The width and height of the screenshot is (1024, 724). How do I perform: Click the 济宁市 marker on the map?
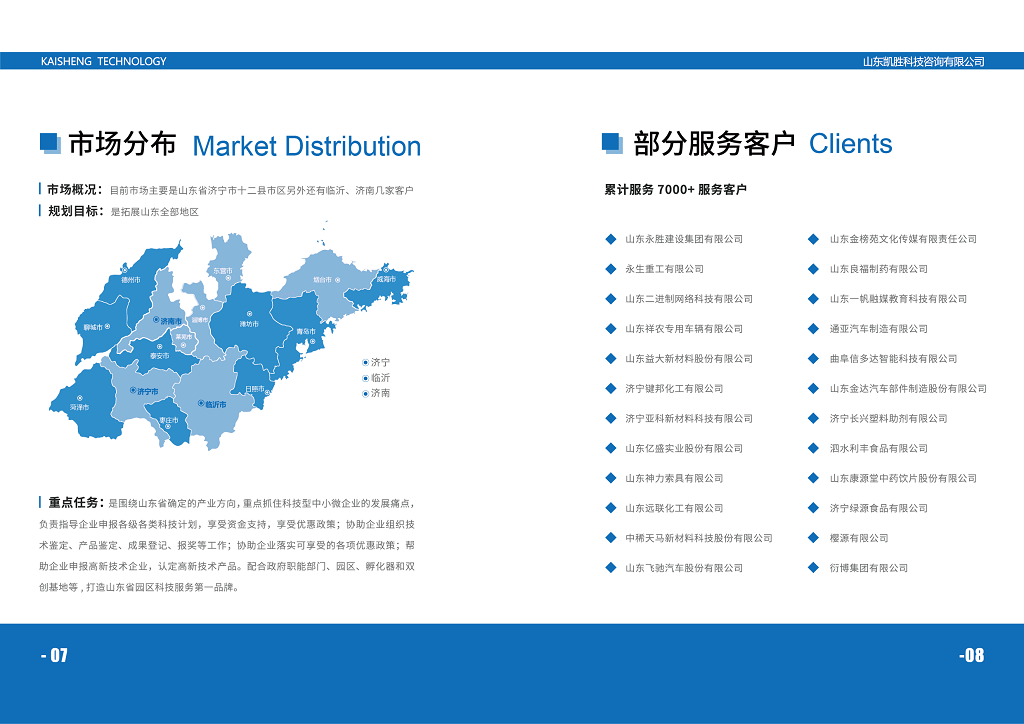(133, 391)
